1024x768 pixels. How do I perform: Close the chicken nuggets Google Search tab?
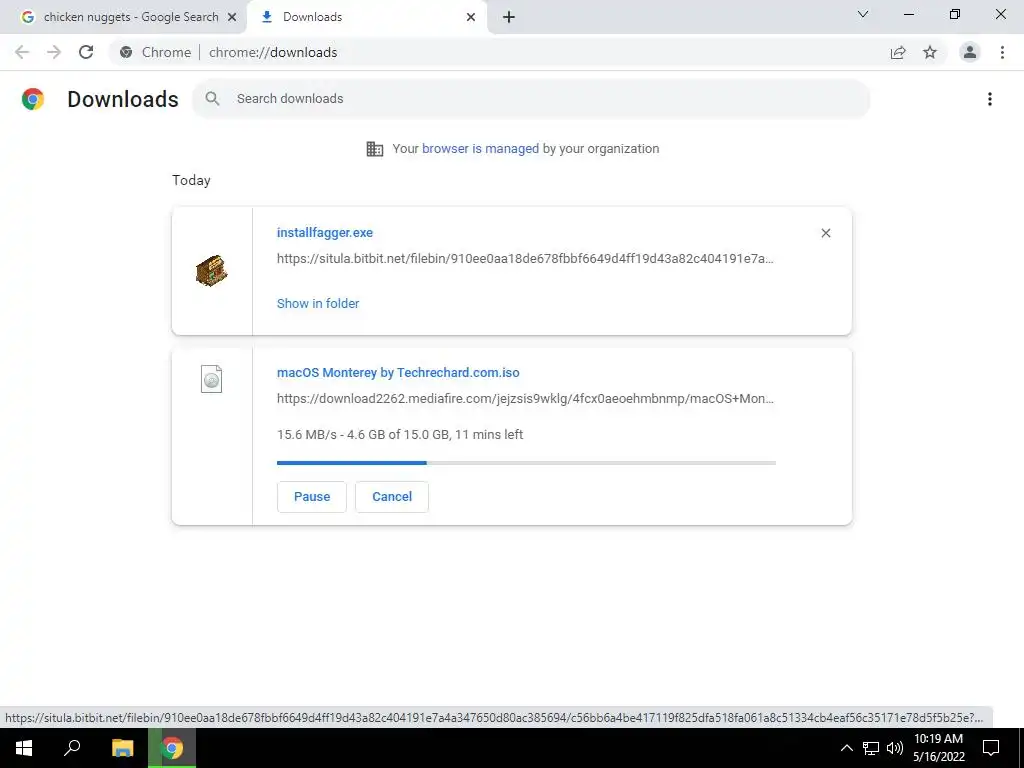(x=231, y=17)
